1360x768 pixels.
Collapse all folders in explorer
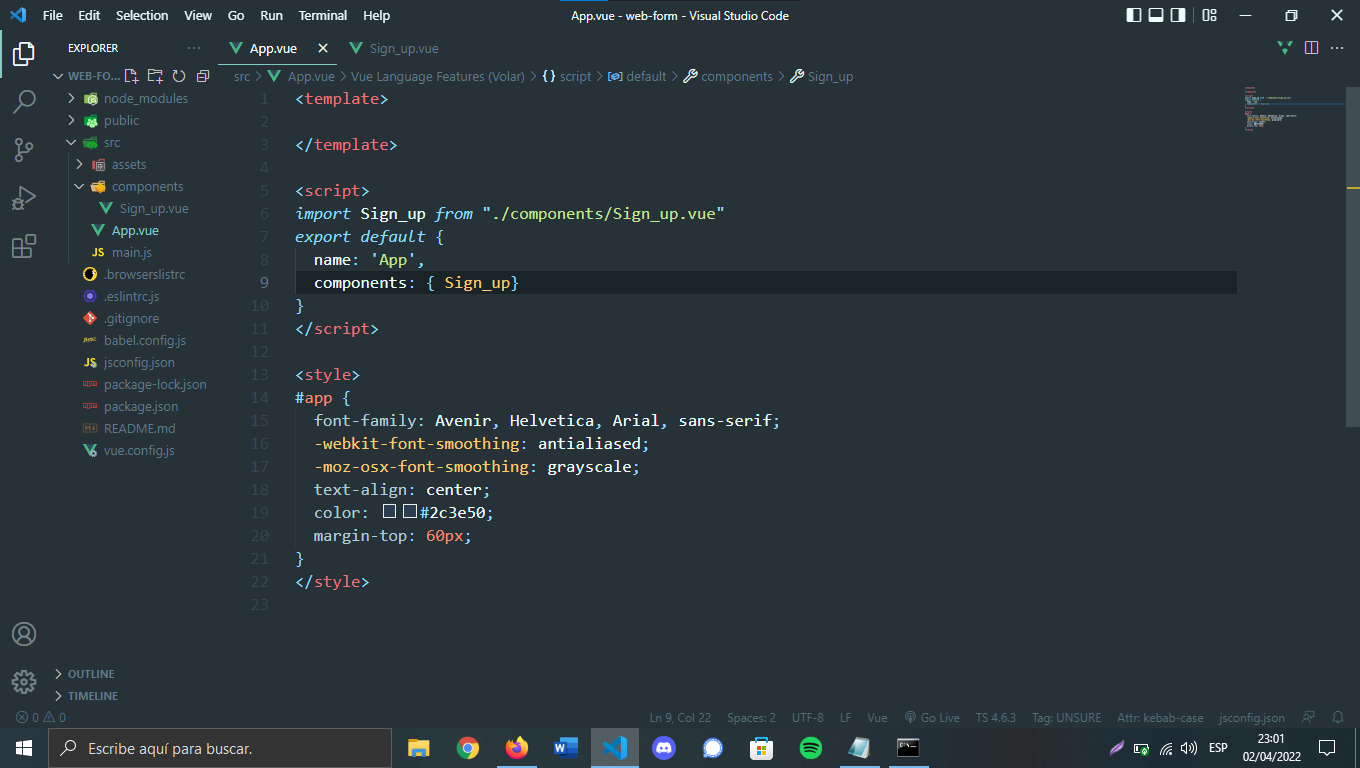(x=203, y=76)
